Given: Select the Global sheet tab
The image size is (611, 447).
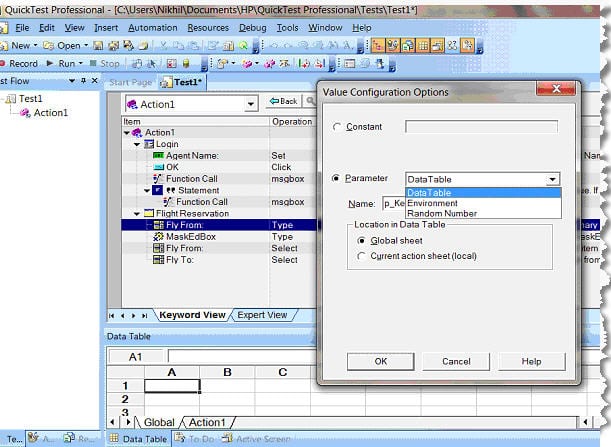Looking at the screenshot, I should pos(159,422).
